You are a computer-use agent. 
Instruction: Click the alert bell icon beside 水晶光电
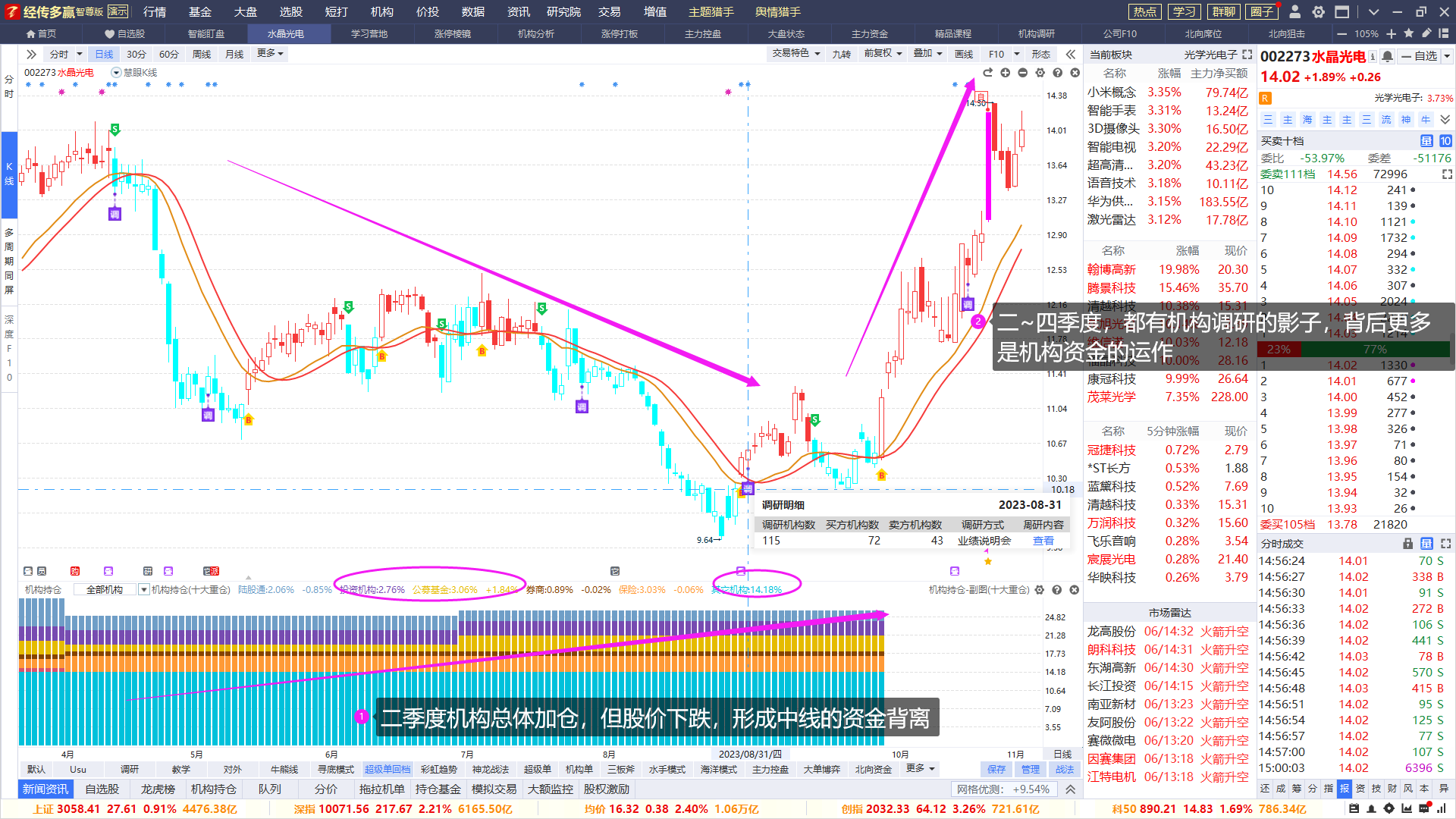(1387, 56)
